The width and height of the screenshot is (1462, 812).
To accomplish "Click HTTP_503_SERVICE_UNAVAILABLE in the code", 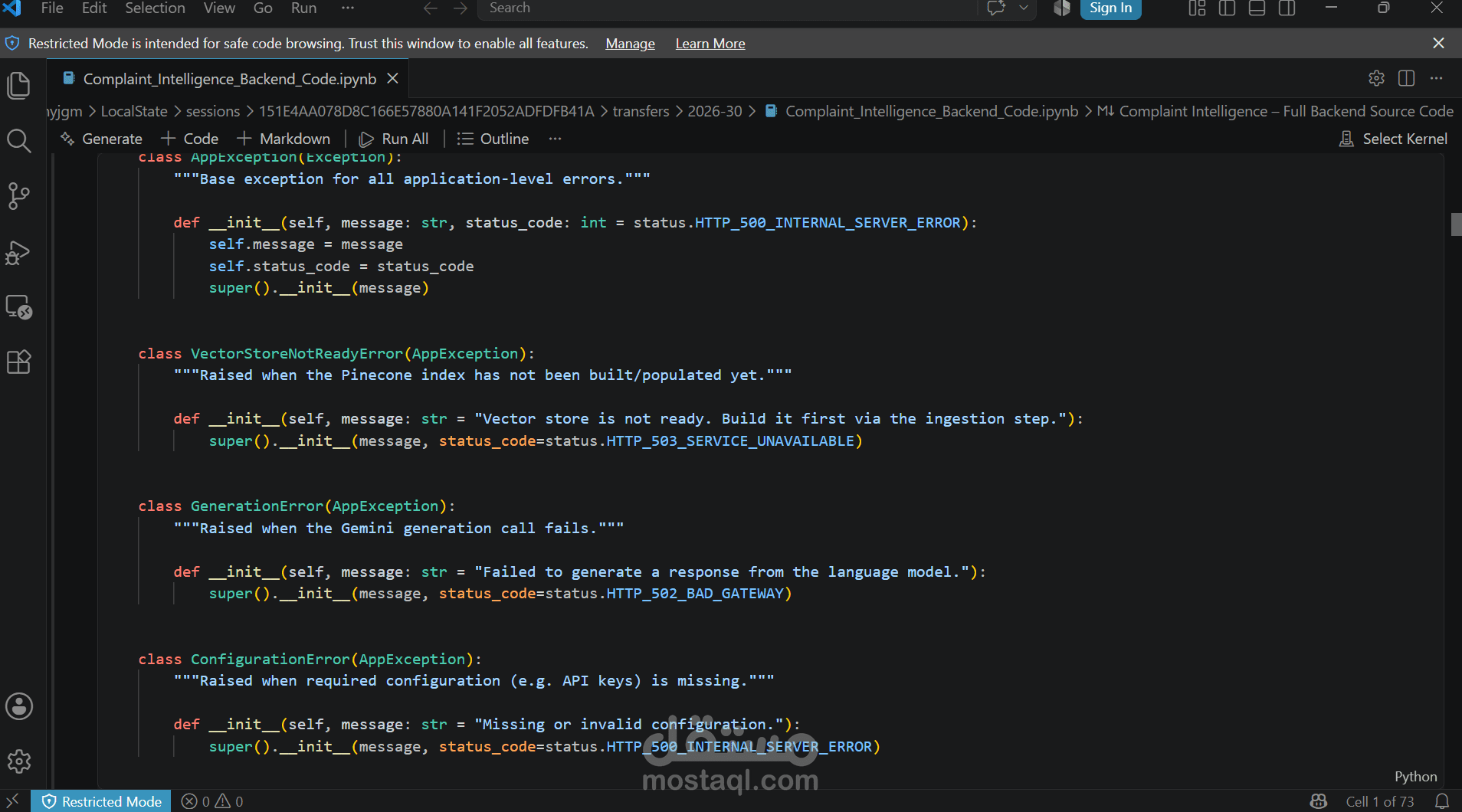I will coord(730,440).
